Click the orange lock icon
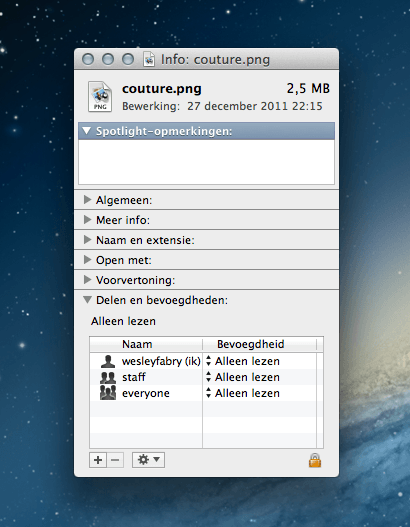Screen dimensions: 410x527 coord(315,460)
